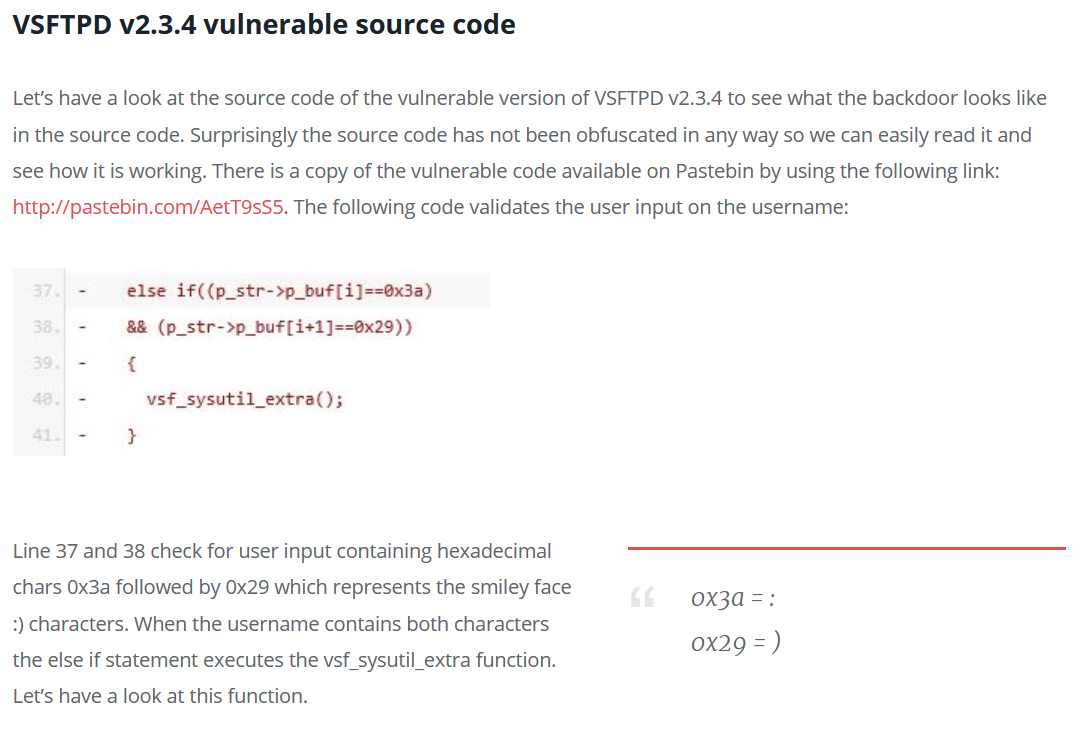This screenshot has height=736, width=1087.
Task: Click the dash marker on line 40
Action: point(82,399)
